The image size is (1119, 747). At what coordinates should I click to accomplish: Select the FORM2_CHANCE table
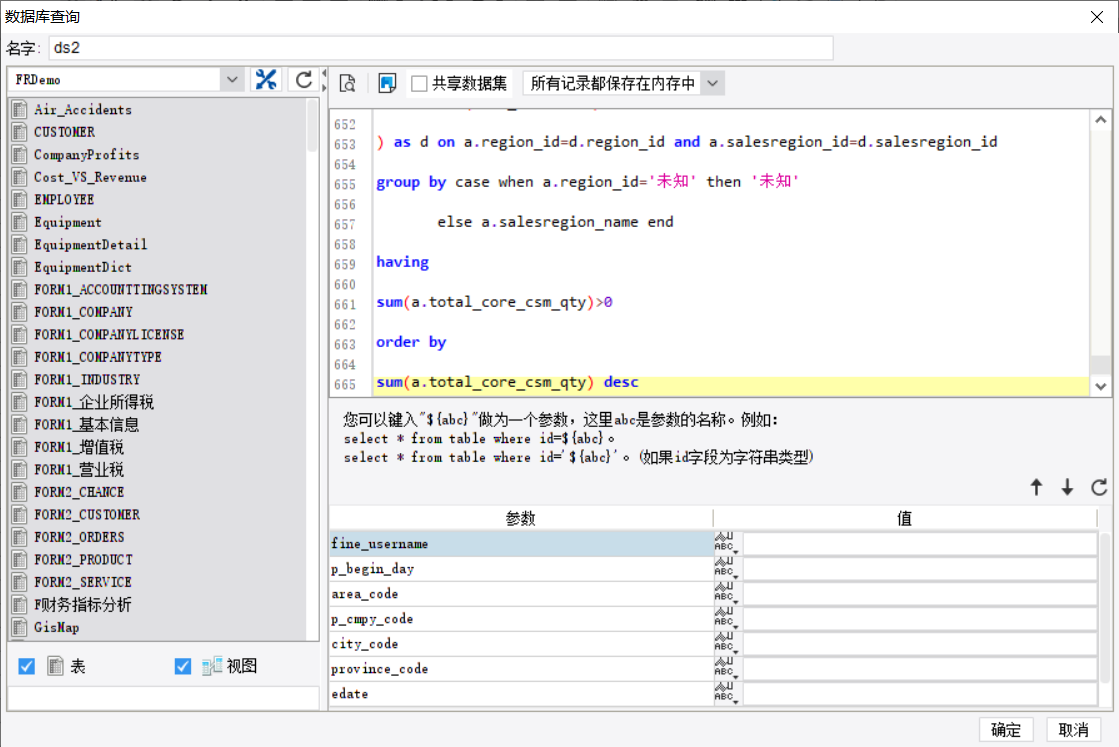tap(79, 492)
